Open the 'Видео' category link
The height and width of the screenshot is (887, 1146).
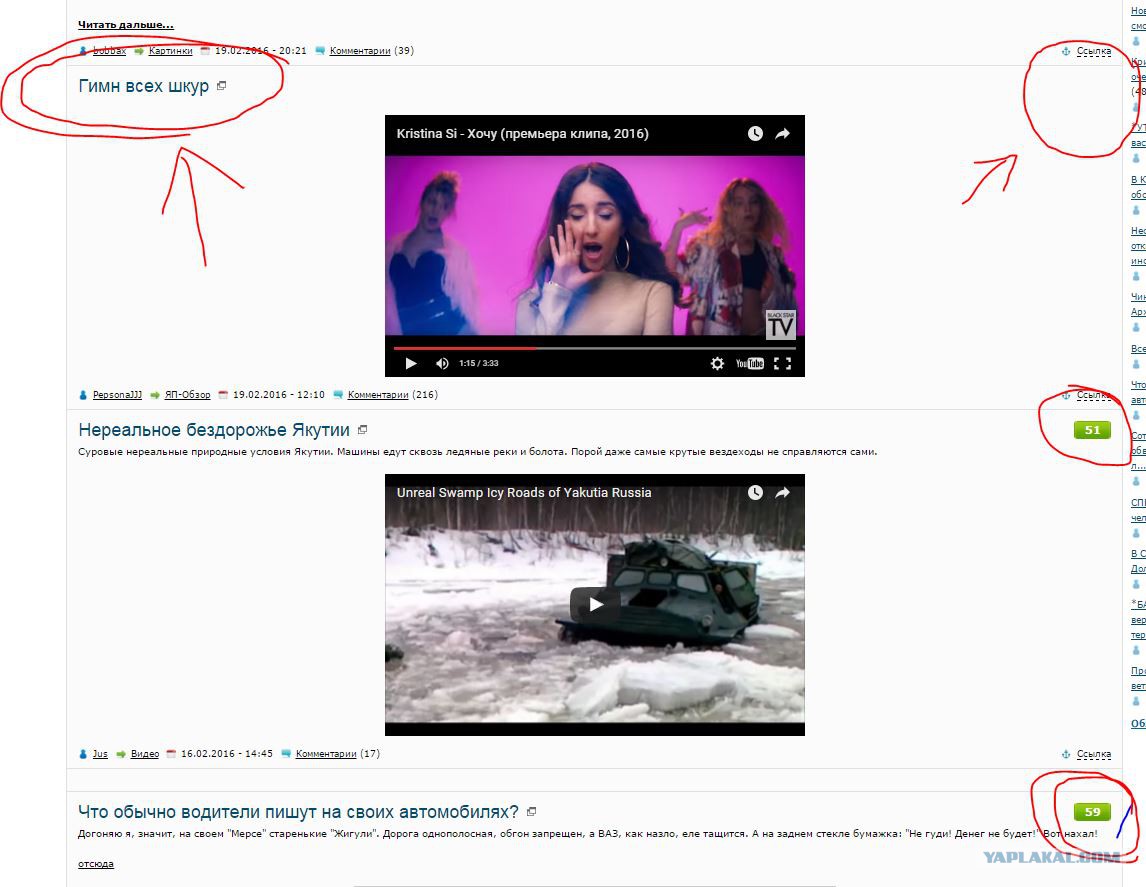point(145,753)
